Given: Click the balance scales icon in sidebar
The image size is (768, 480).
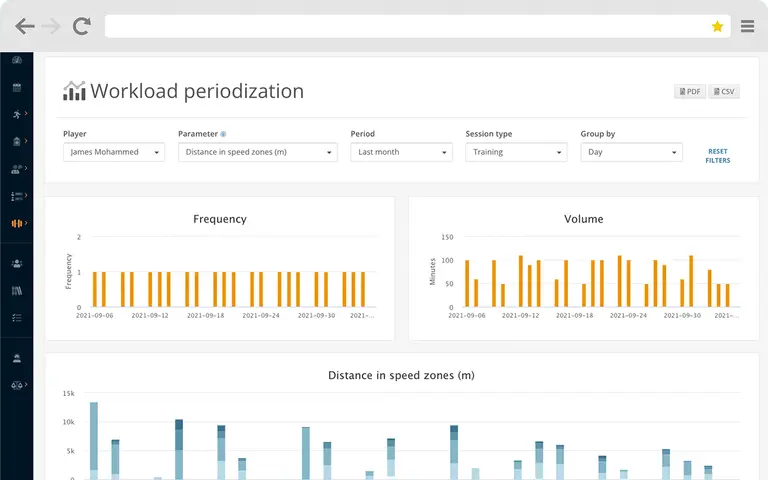Looking at the screenshot, I should [x=17, y=385].
